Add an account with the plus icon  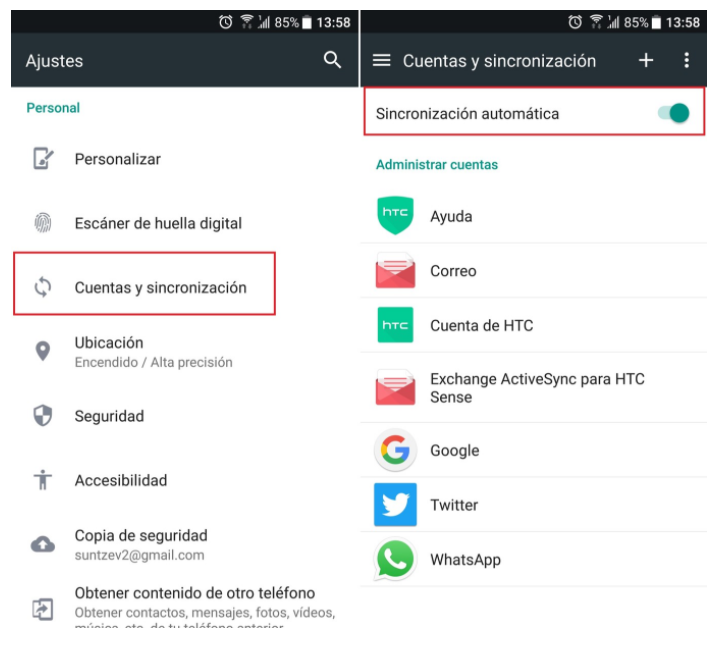[x=646, y=60]
